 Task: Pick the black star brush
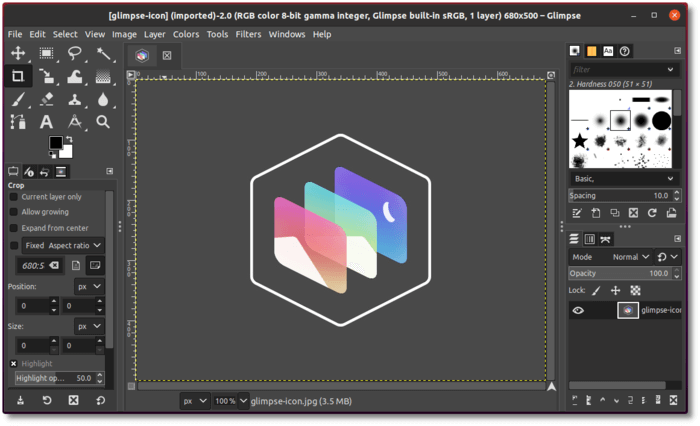(x=579, y=141)
